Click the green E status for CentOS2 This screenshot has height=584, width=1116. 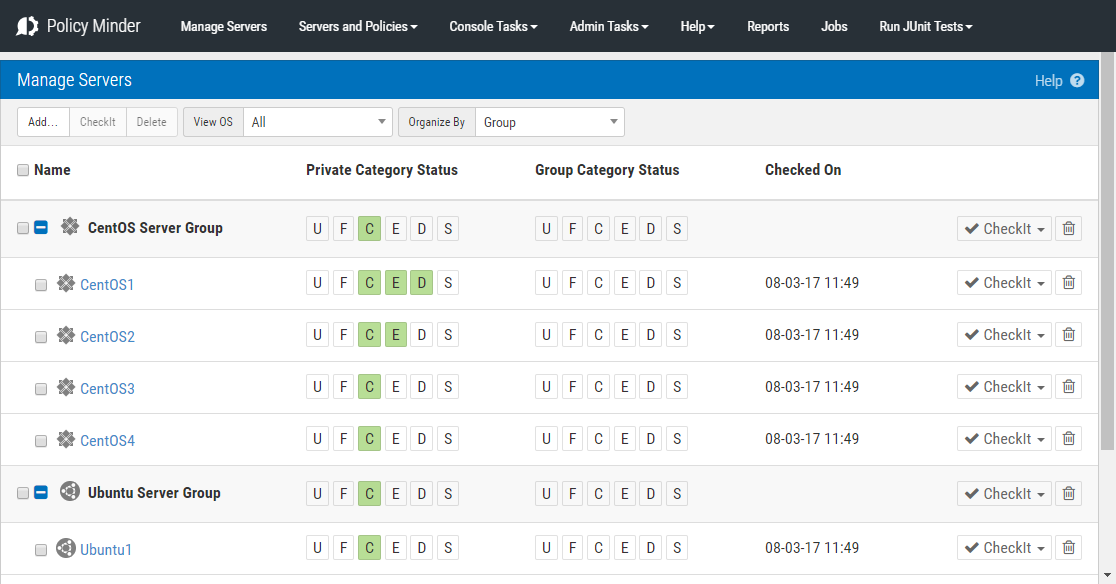tap(396, 335)
